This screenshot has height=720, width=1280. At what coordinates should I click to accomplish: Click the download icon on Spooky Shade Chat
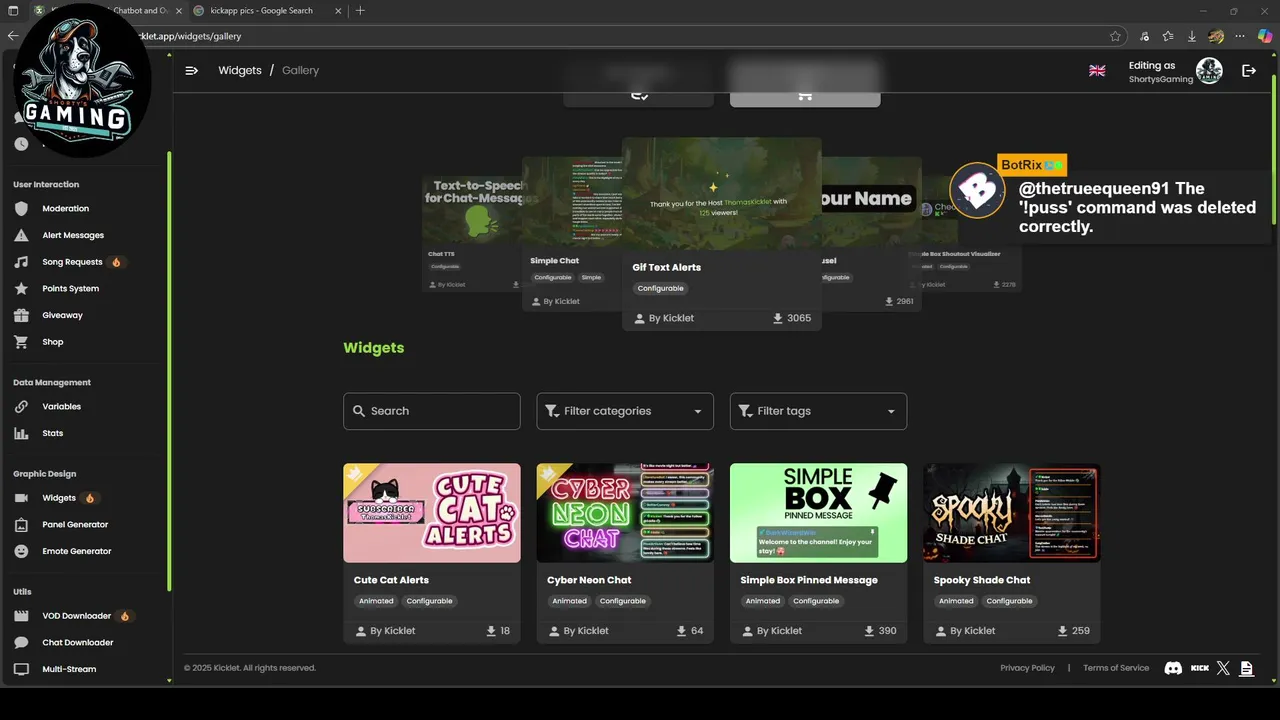coord(1064,631)
